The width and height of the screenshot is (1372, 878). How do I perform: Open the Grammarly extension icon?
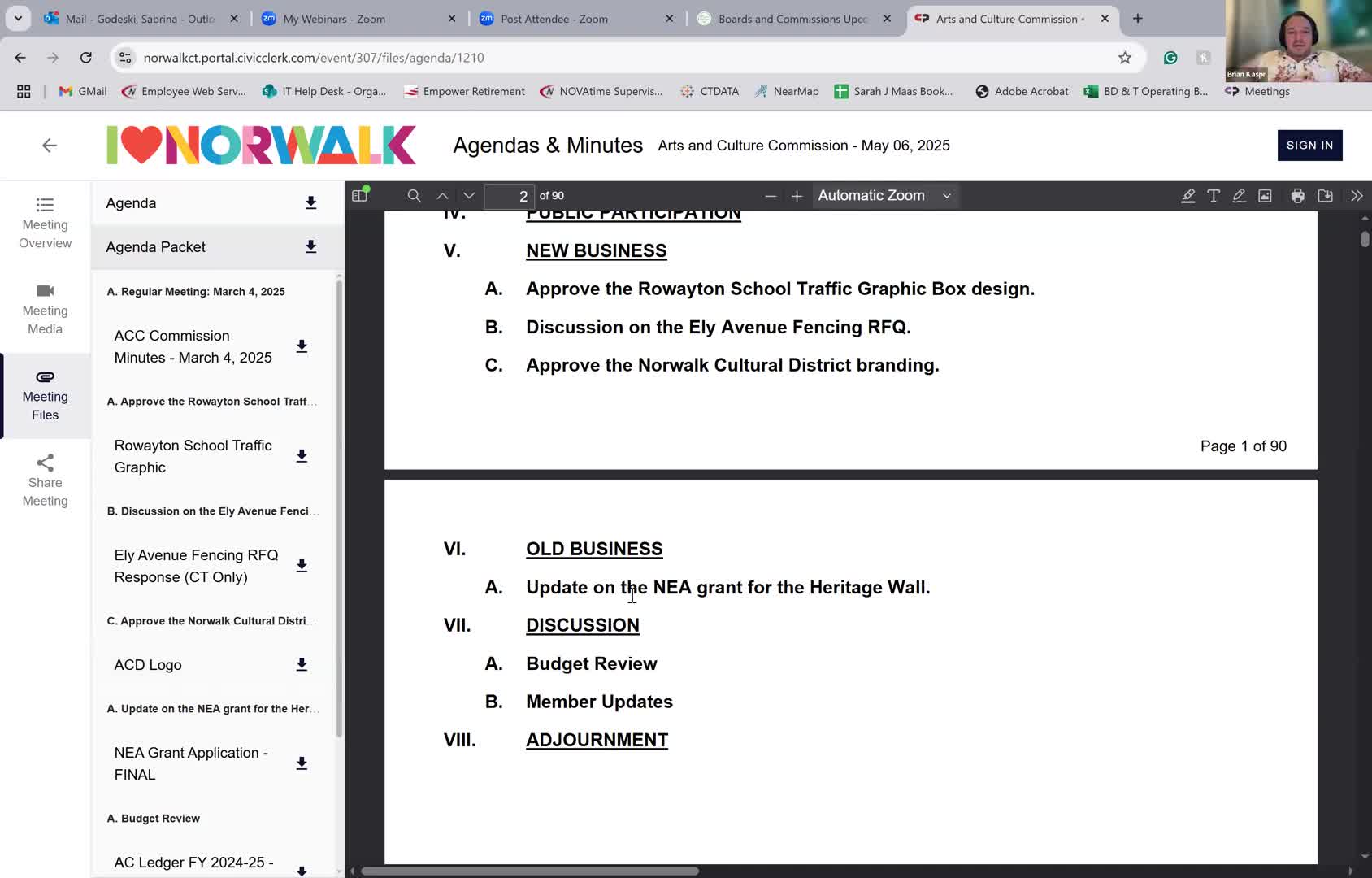(1170, 58)
